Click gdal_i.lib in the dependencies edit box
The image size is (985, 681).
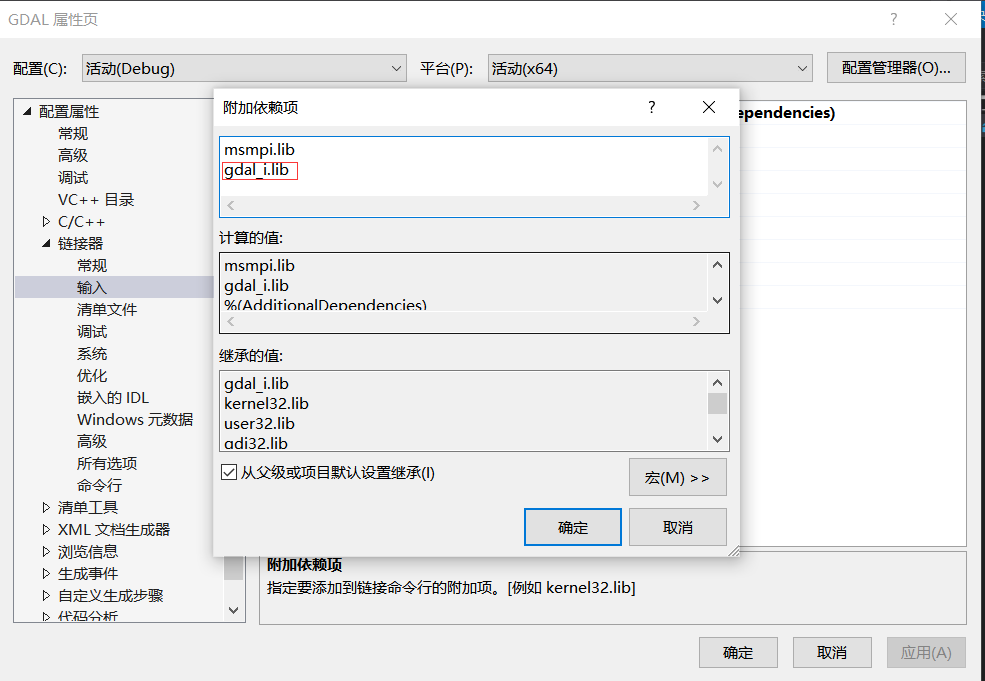(260, 170)
